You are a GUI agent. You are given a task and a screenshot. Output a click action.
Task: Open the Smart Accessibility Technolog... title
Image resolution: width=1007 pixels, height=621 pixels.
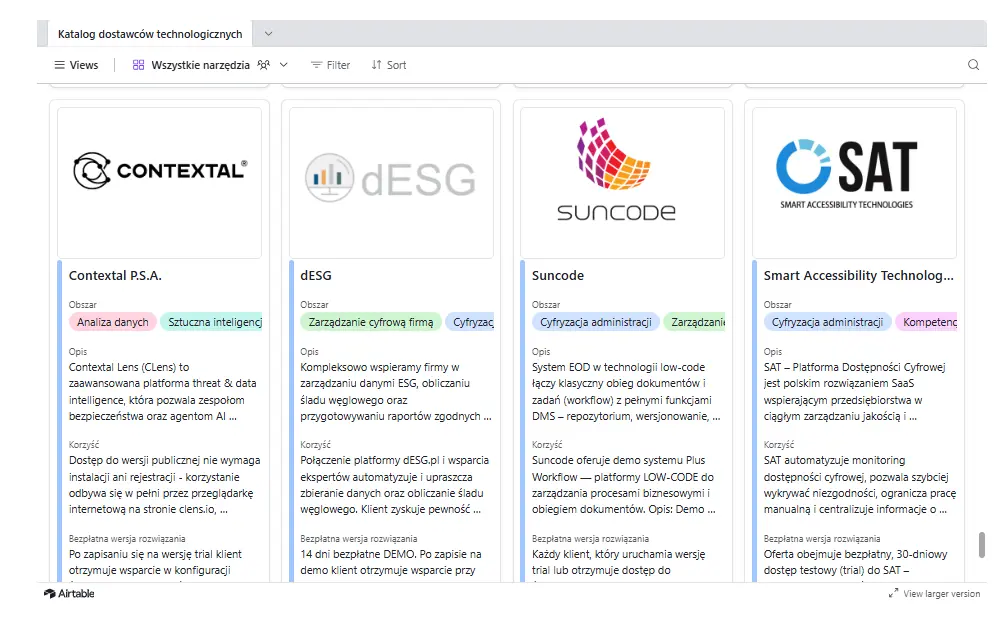pyautogui.click(x=859, y=276)
